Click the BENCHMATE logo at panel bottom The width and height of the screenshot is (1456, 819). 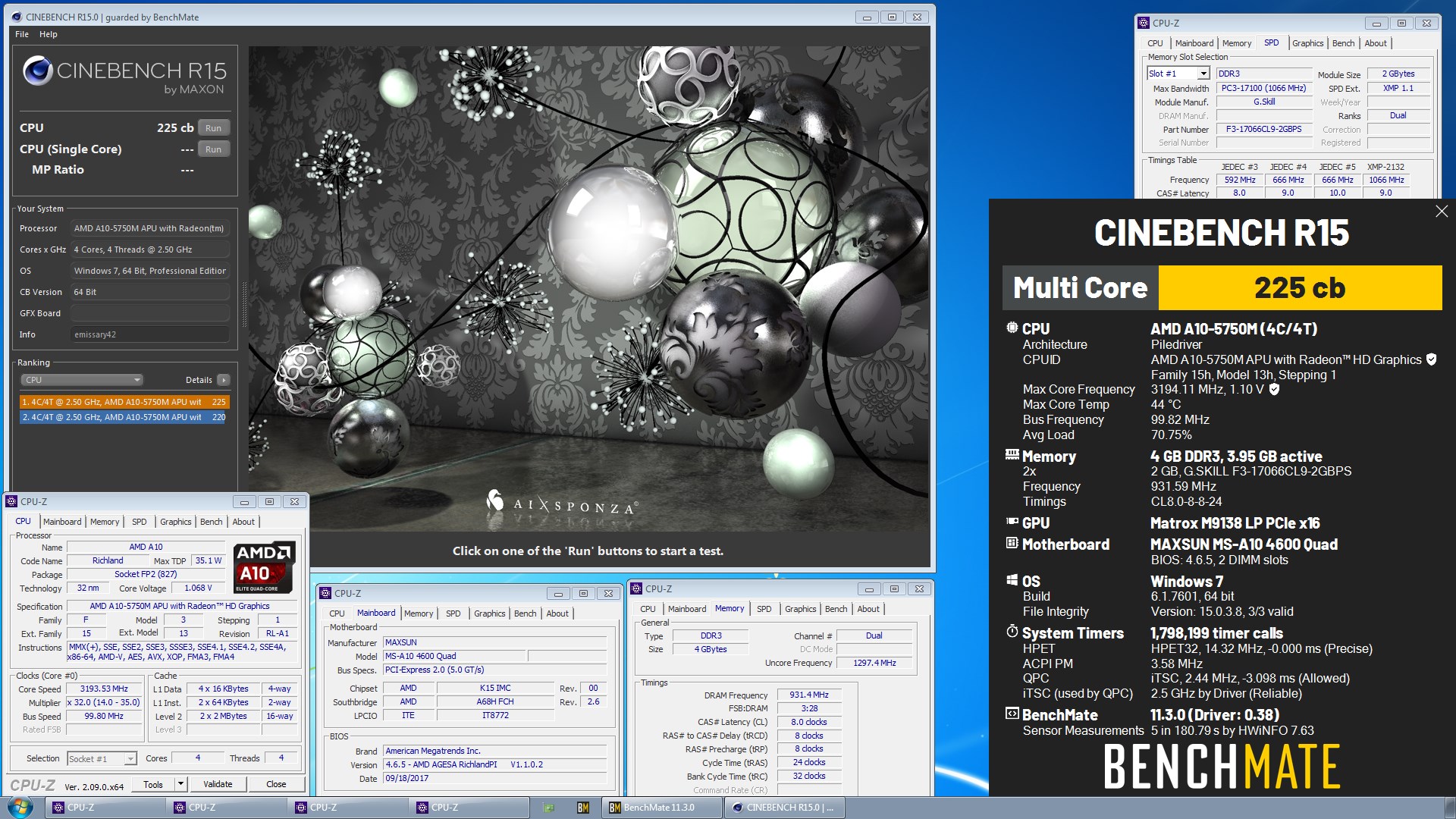(1222, 766)
